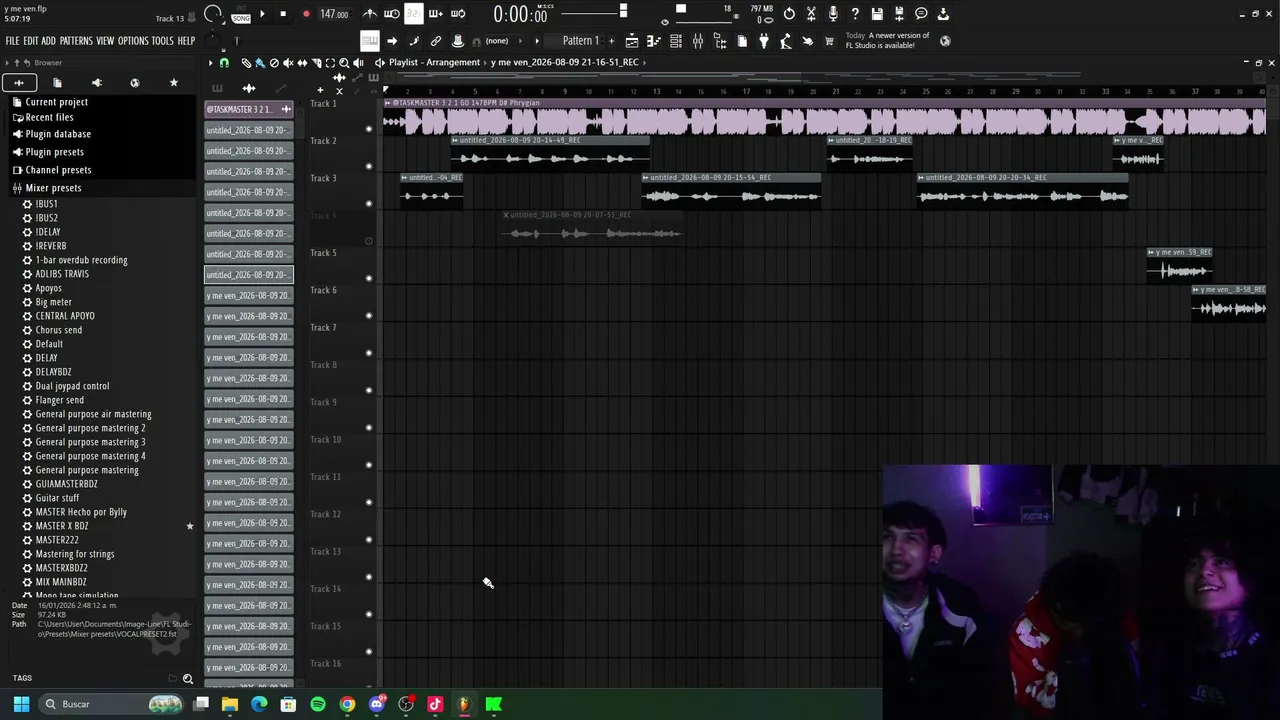Select the @TASKMASTER 3 2 1 picker clip

point(248,109)
